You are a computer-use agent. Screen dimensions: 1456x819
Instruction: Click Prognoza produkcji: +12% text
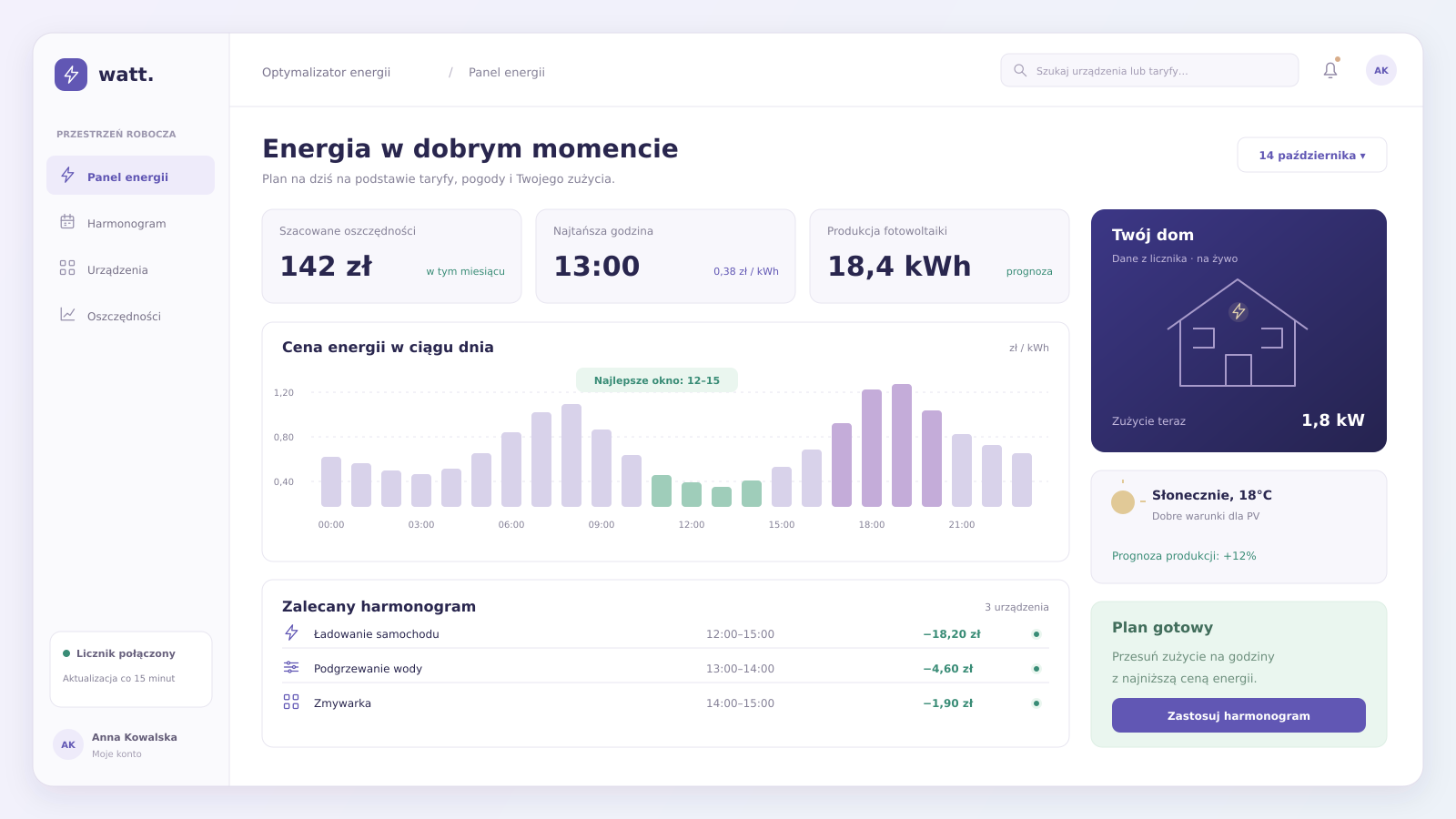(1184, 556)
